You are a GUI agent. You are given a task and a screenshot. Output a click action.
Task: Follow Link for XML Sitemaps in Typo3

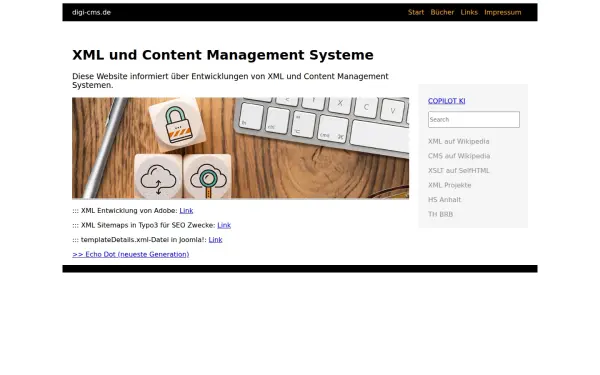pos(224,225)
